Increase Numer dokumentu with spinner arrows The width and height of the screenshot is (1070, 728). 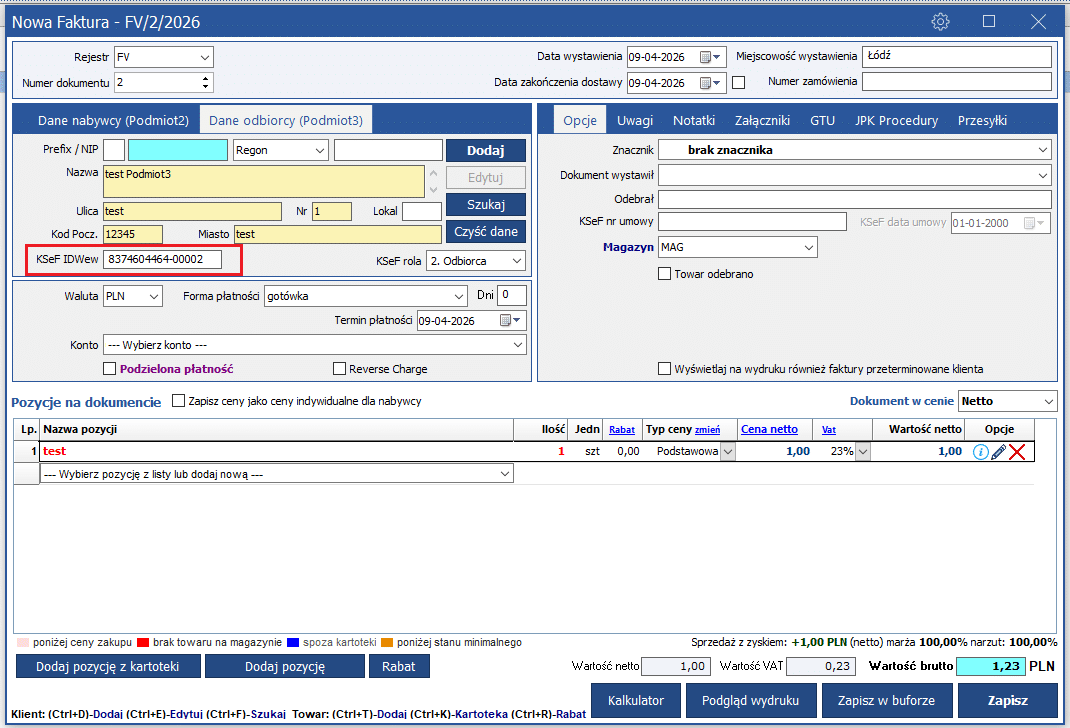[206, 78]
